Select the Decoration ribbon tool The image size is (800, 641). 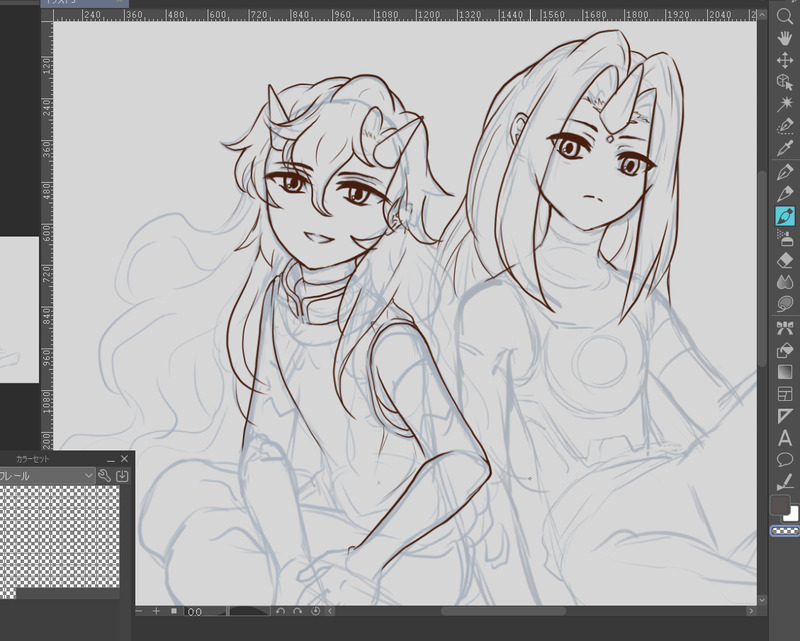pos(785,328)
